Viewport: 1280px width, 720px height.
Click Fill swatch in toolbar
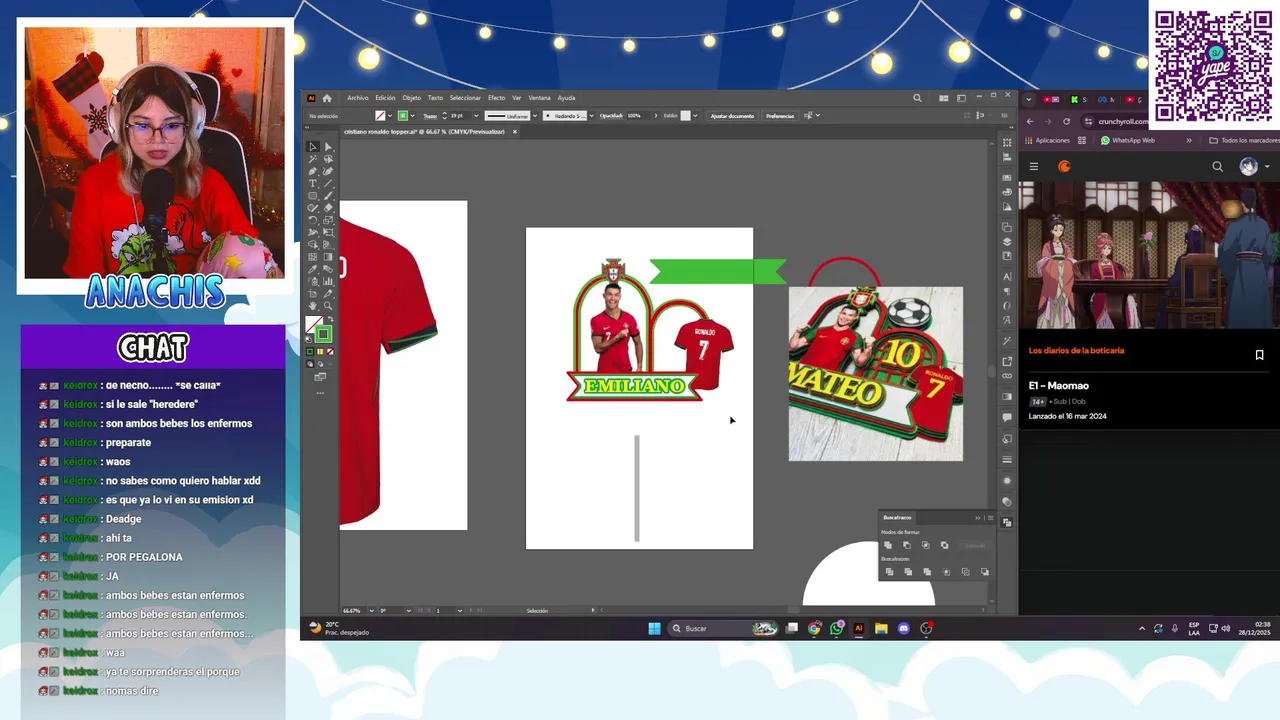[x=314, y=323]
